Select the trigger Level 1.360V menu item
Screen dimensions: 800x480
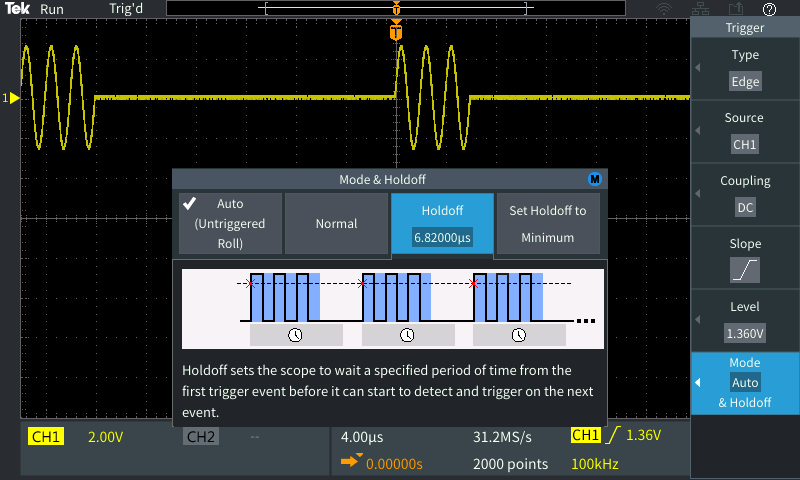(745, 320)
